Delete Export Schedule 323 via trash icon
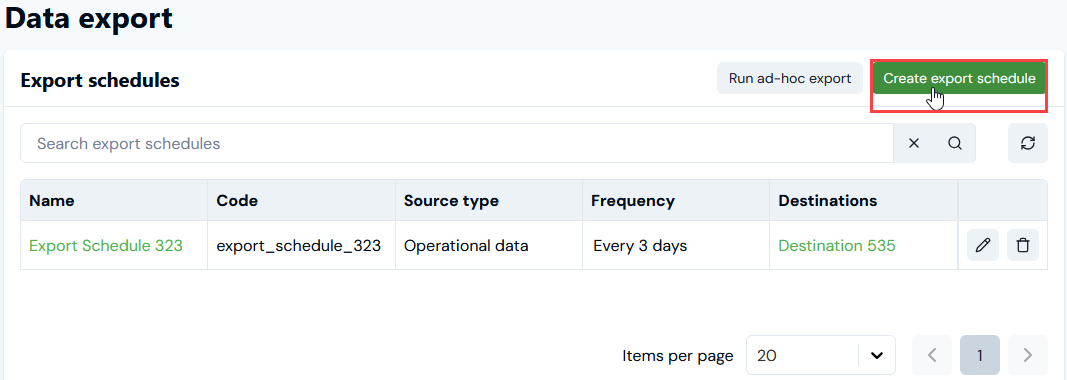Viewport: 1067px width, 380px height. click(1023, 245)
